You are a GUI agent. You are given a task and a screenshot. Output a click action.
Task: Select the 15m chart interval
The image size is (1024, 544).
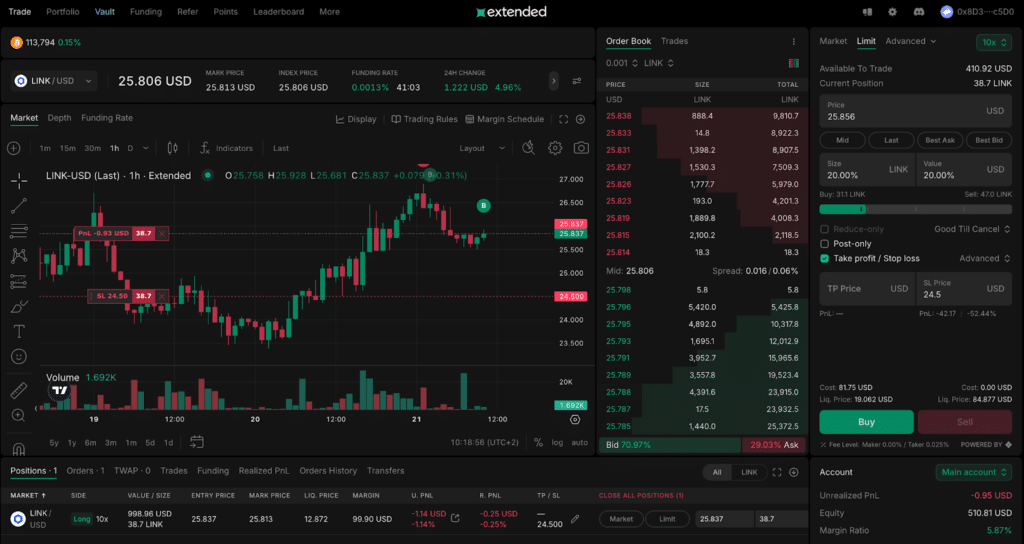pyautogui.click(x=68, y=148)
